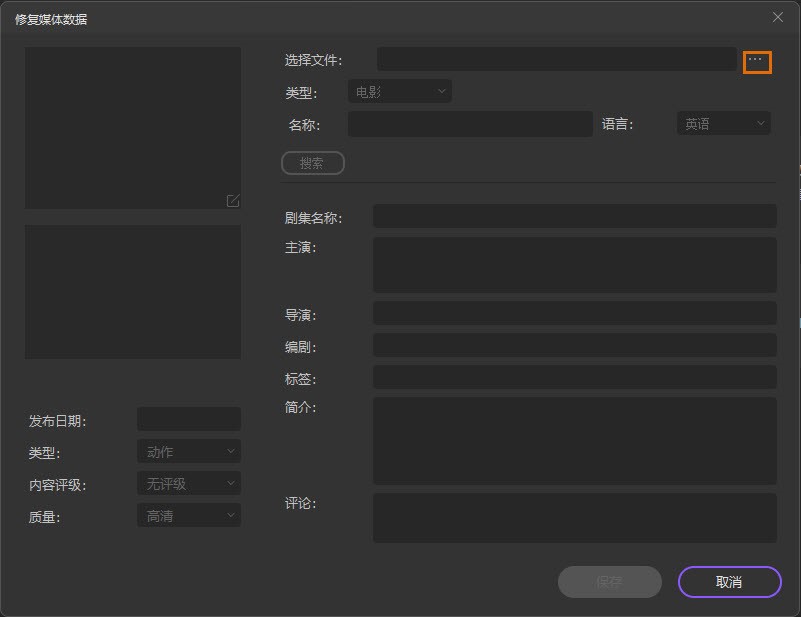Click the 简介 description text area
The image size is (801, 617).
click(574, 440)
